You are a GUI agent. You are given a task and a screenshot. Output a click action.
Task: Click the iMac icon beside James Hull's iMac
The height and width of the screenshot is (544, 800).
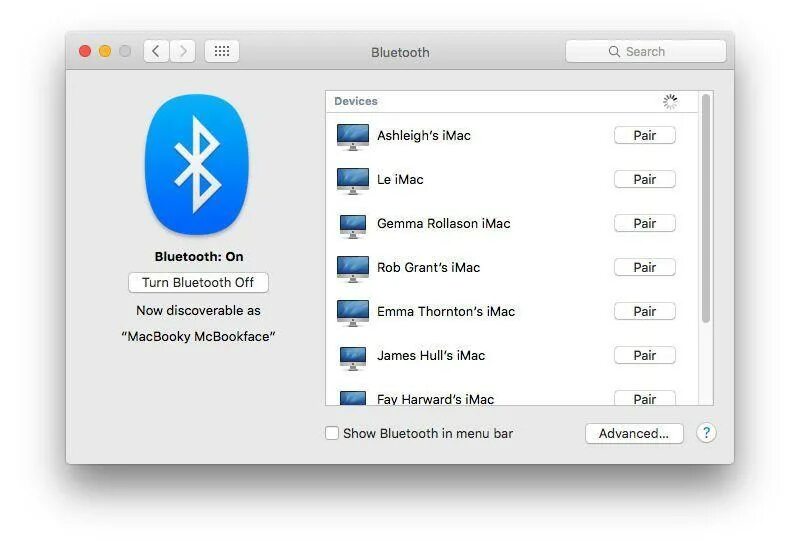point(353,358)
